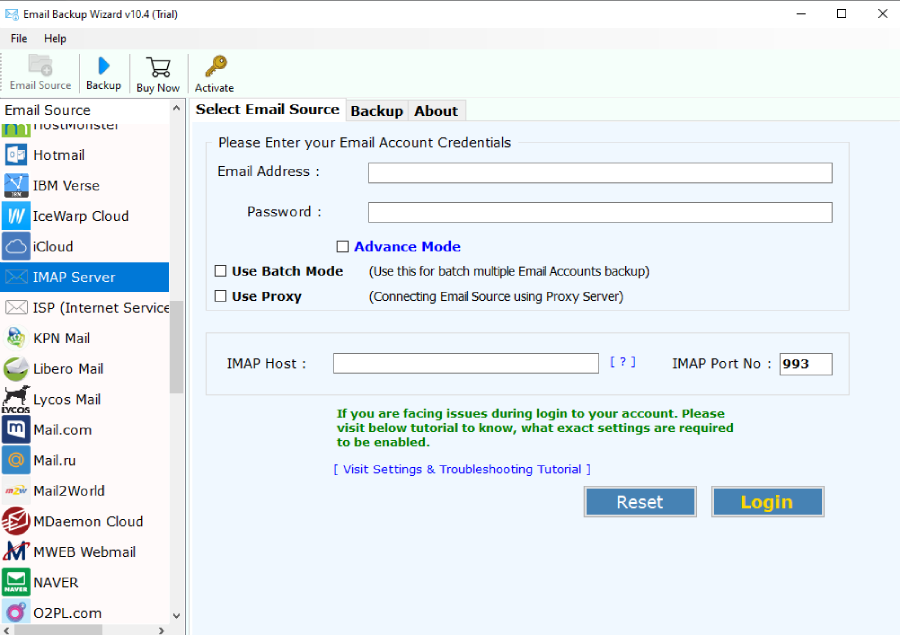Click the Activate key icon
Image resolution: width=900 pixels, height=635 pixels.
(214, 67)
